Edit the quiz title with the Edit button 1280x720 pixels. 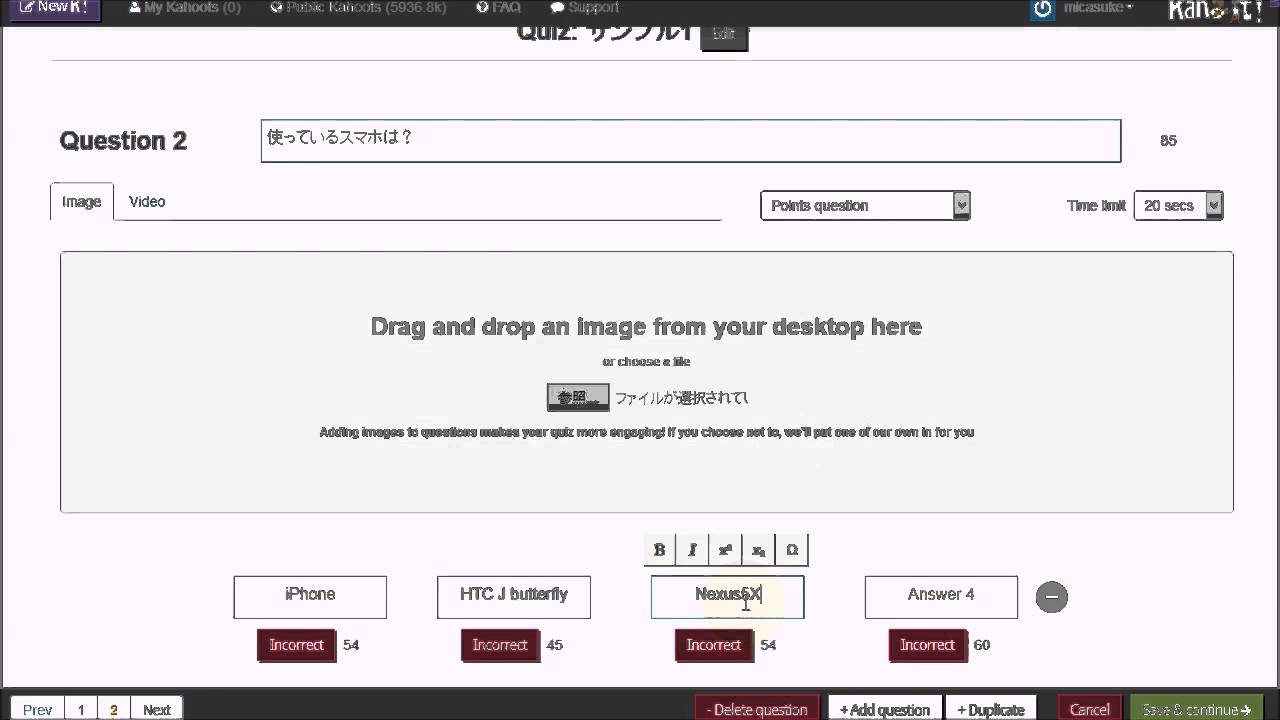pos(724,34)
